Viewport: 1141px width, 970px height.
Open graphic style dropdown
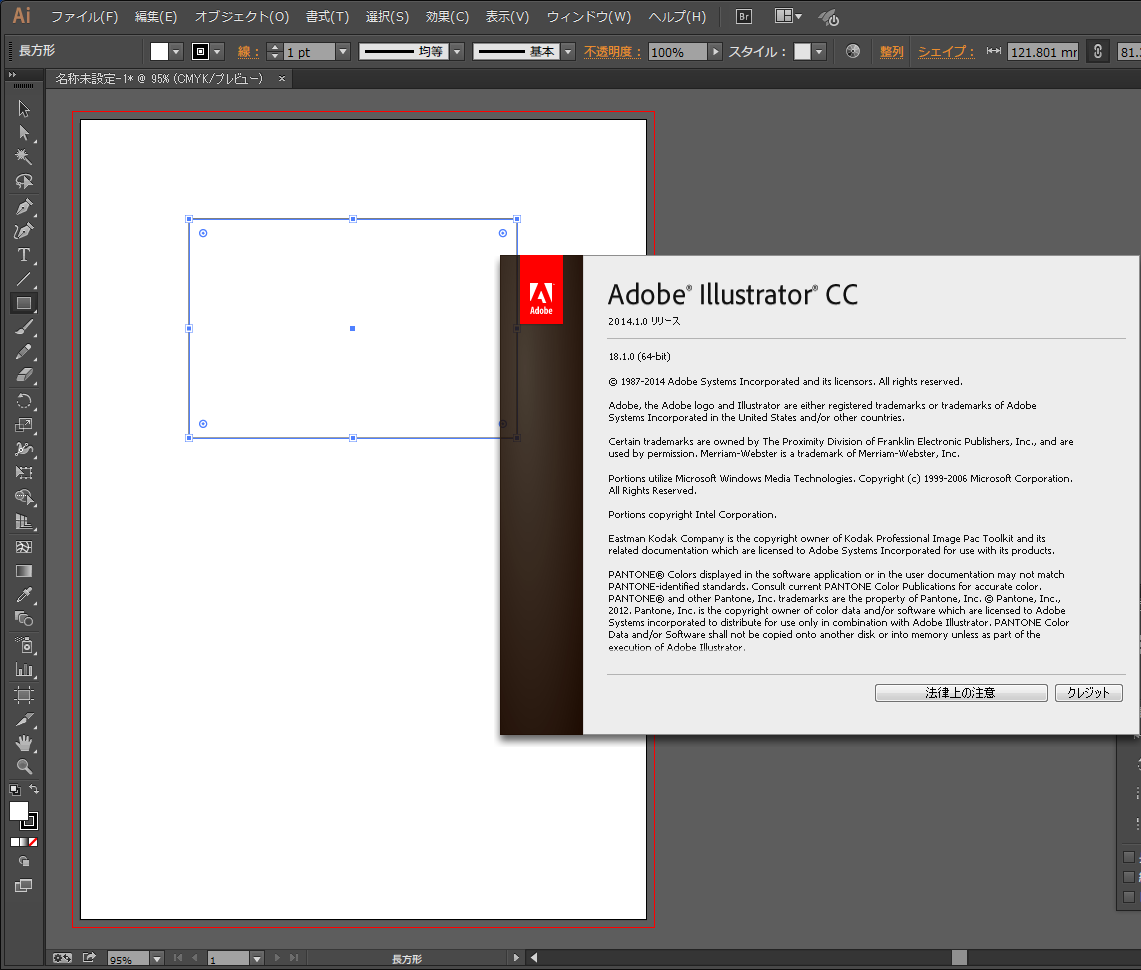[819, 52]
